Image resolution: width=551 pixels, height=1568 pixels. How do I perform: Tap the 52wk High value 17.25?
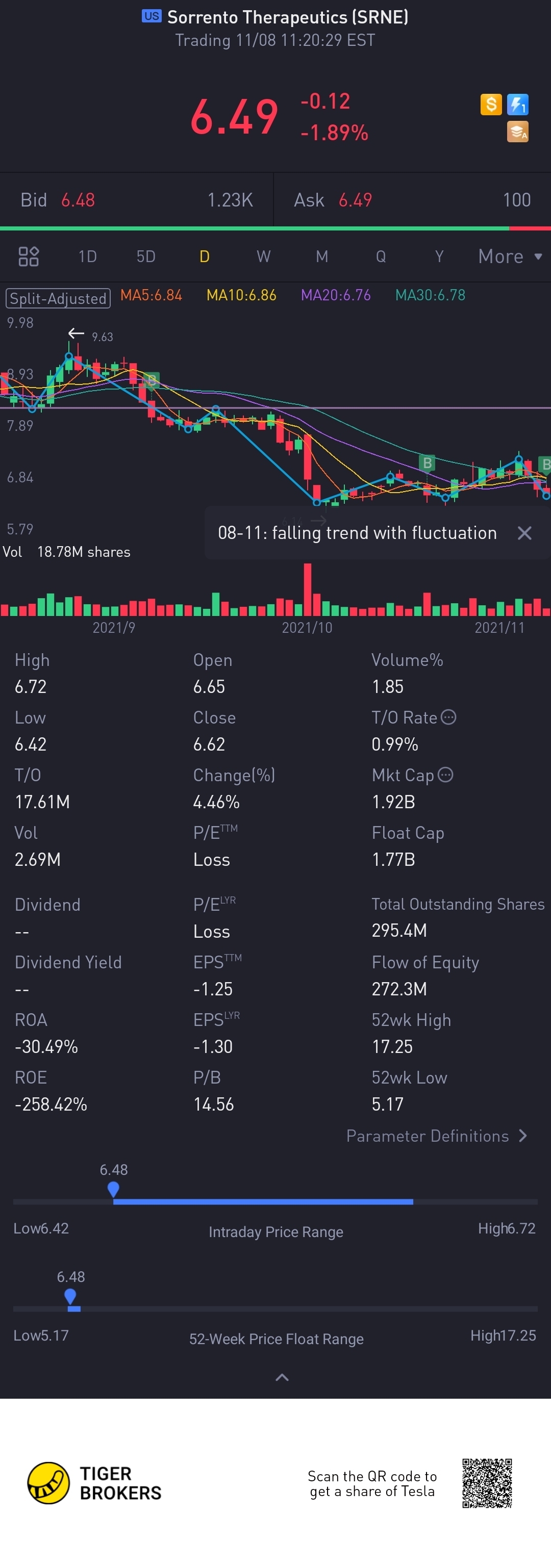point(392,1047)
